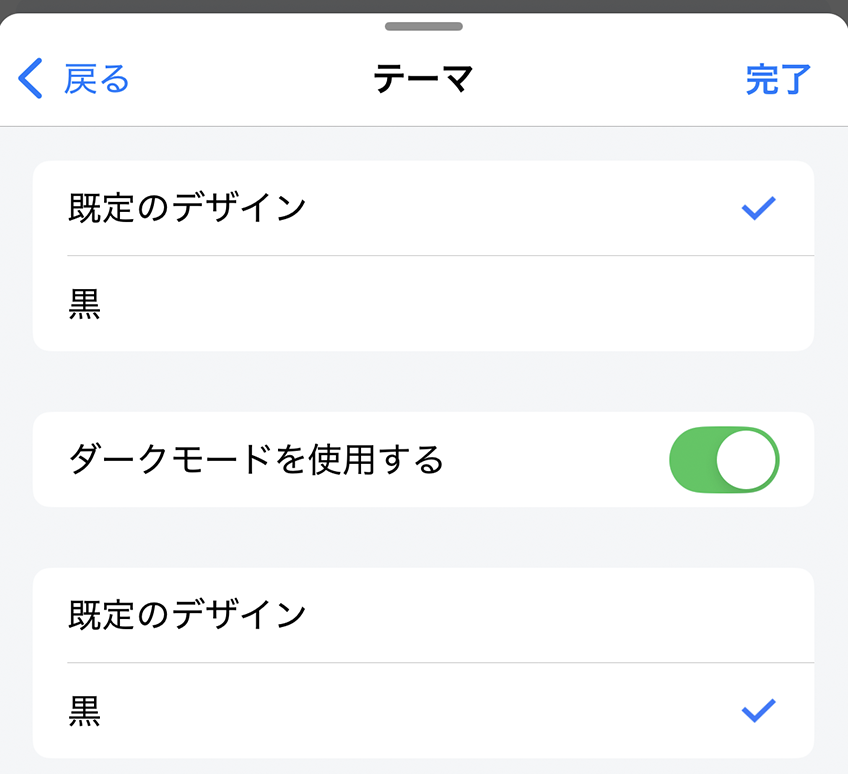Viewport: 848px width, 774px height.
Task: Tap the テーマ title text
Action: point(424,77)
